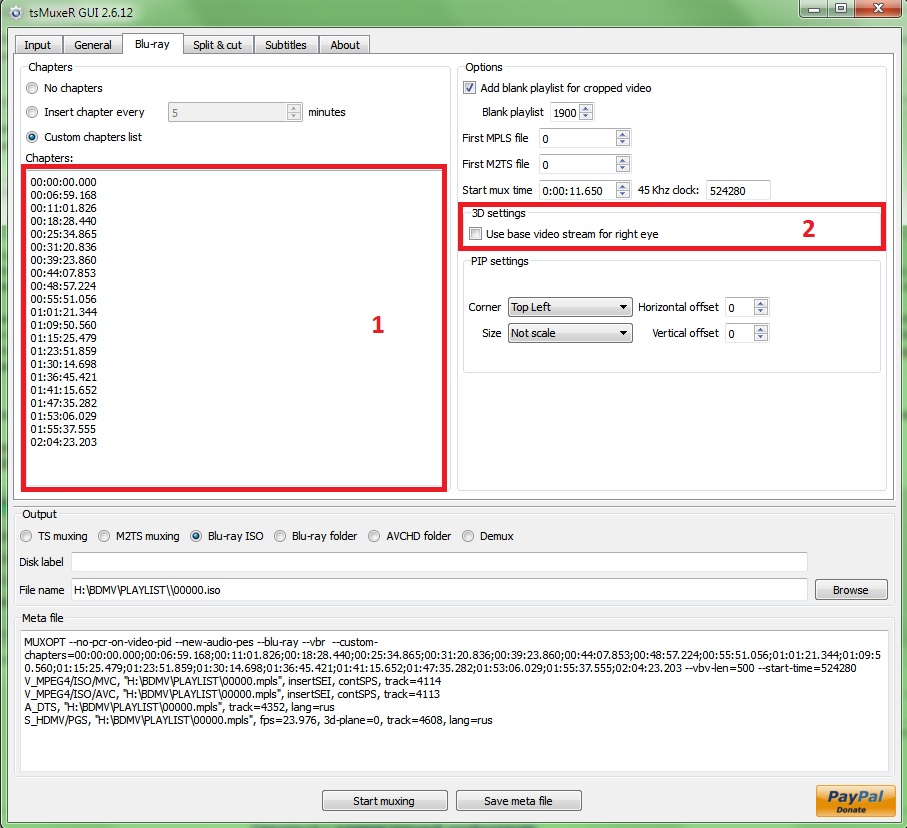
Task: Click chapter entry 00:31:20.836
Action: pyautogui.click(x=64, y=247)
